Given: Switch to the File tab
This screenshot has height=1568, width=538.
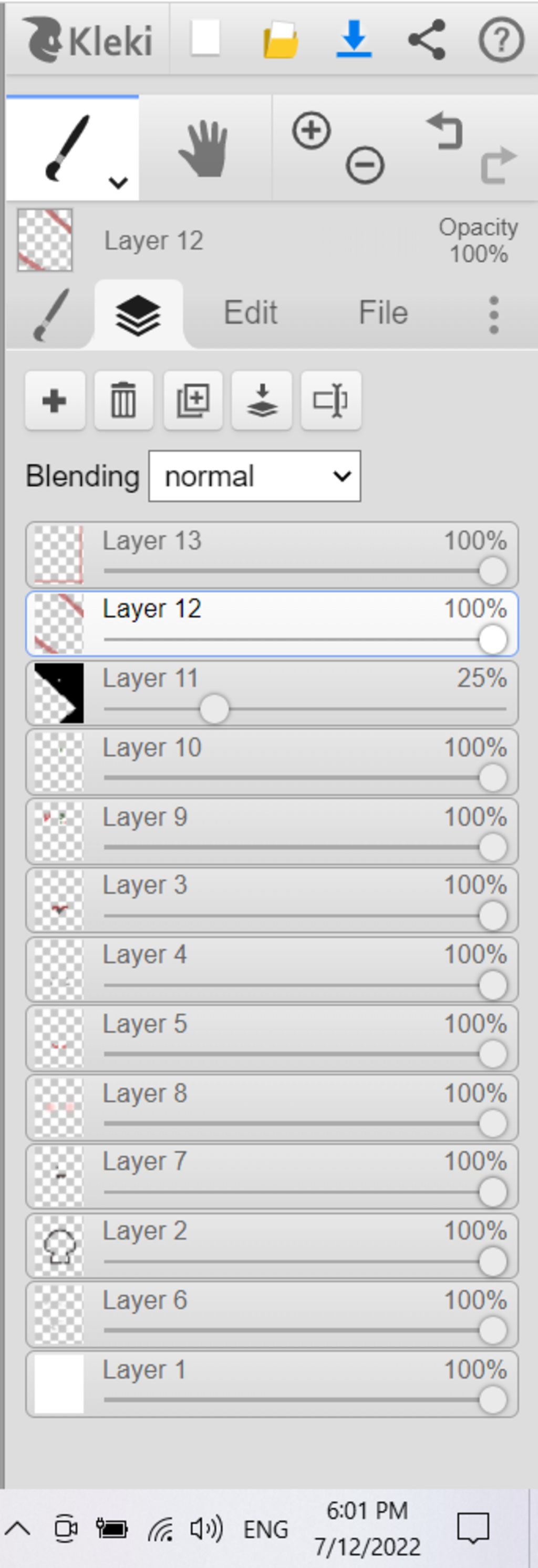Looking at the screenshot, I should coord(383,313).
